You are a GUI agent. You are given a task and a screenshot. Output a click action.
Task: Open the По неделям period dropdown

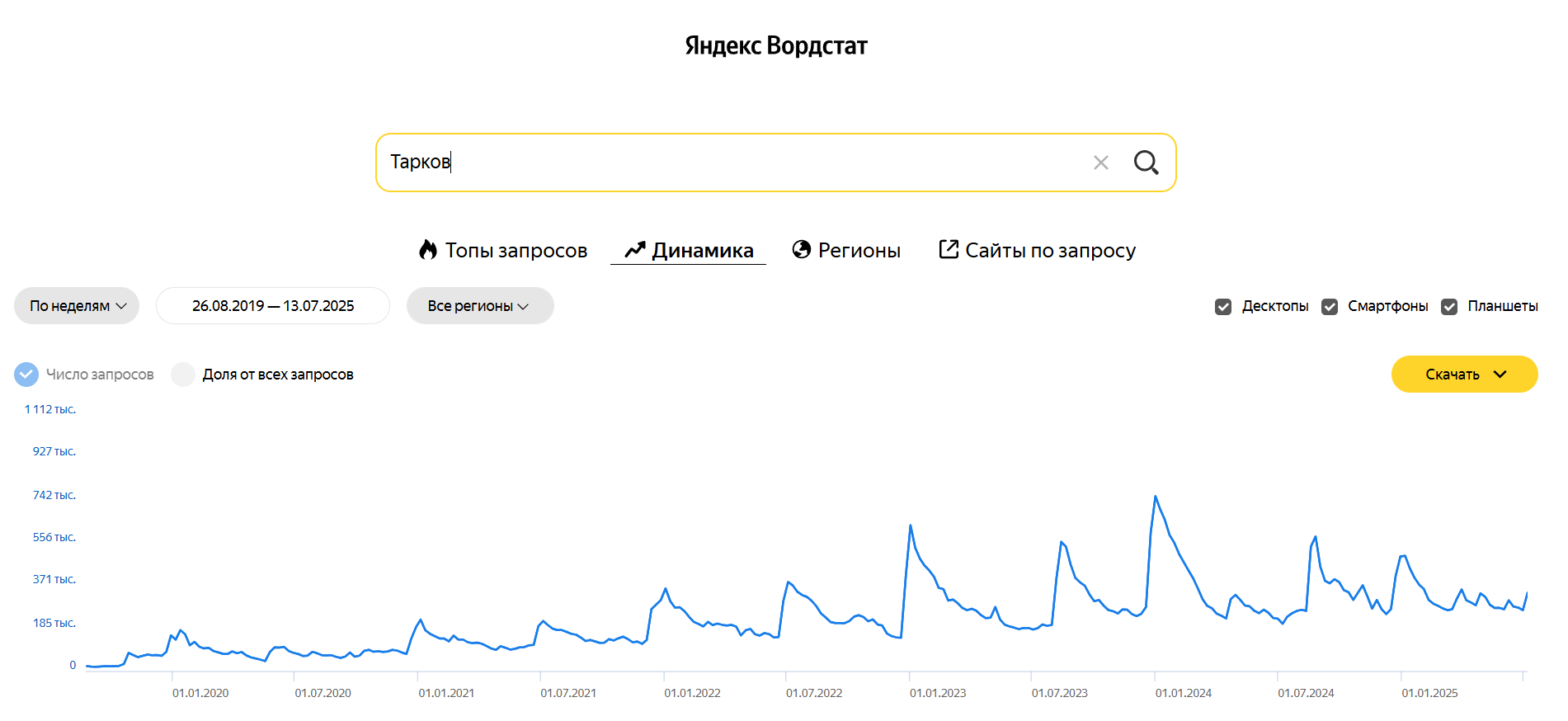[77, 306]
